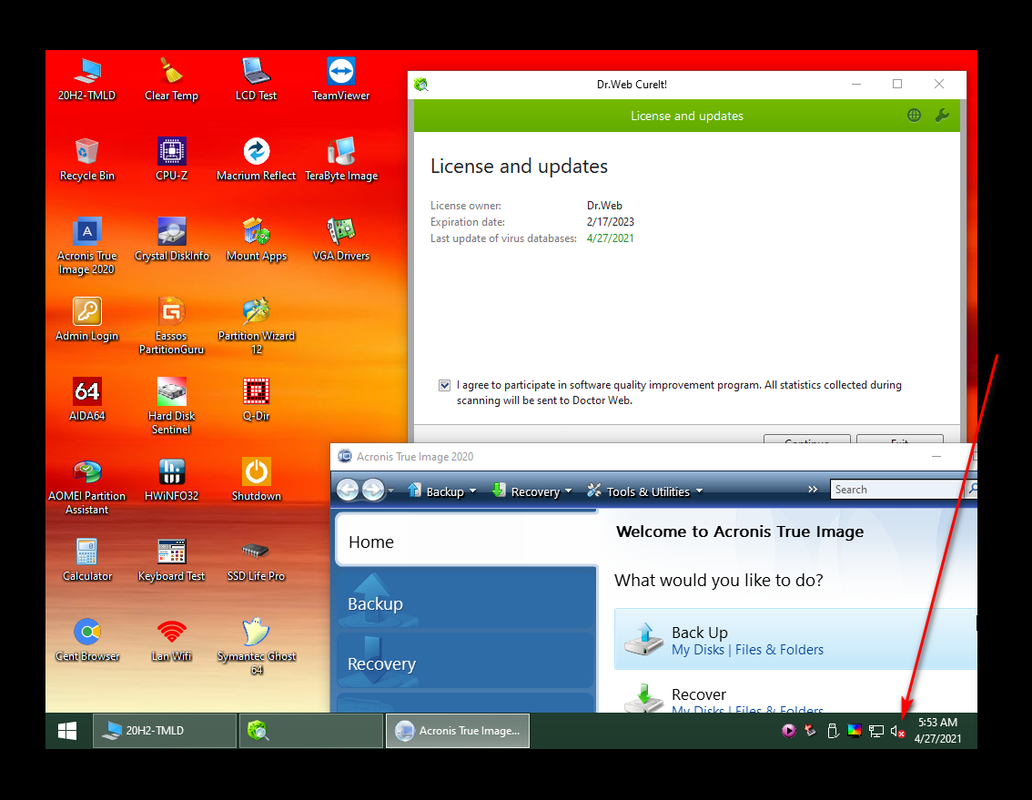Click the Shutdown desktop icon

point(256,480)
